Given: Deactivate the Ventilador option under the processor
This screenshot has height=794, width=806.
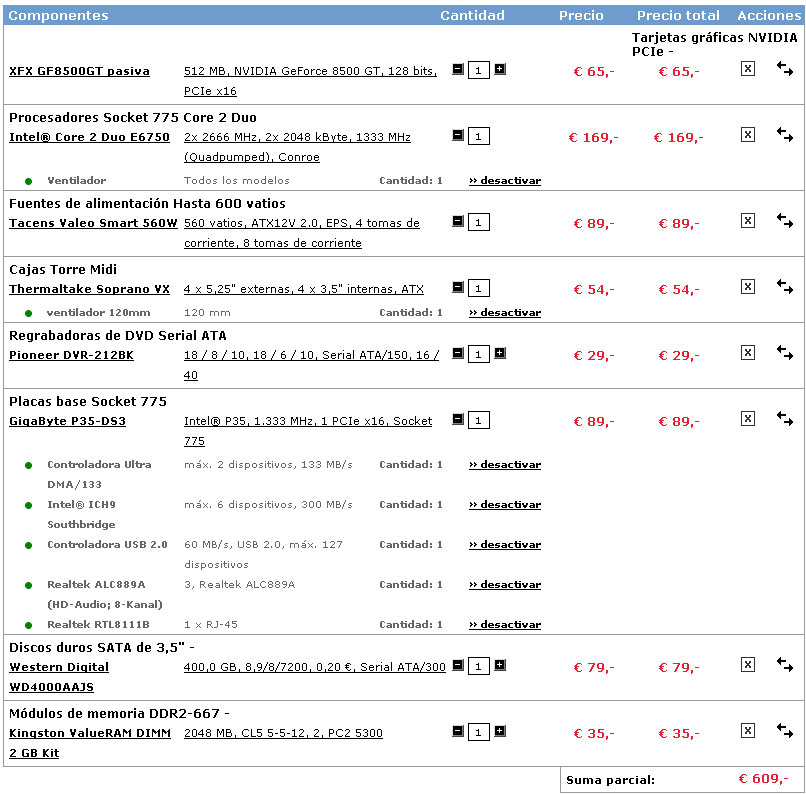Looking at the screenshot, I should tap(505, 180).
